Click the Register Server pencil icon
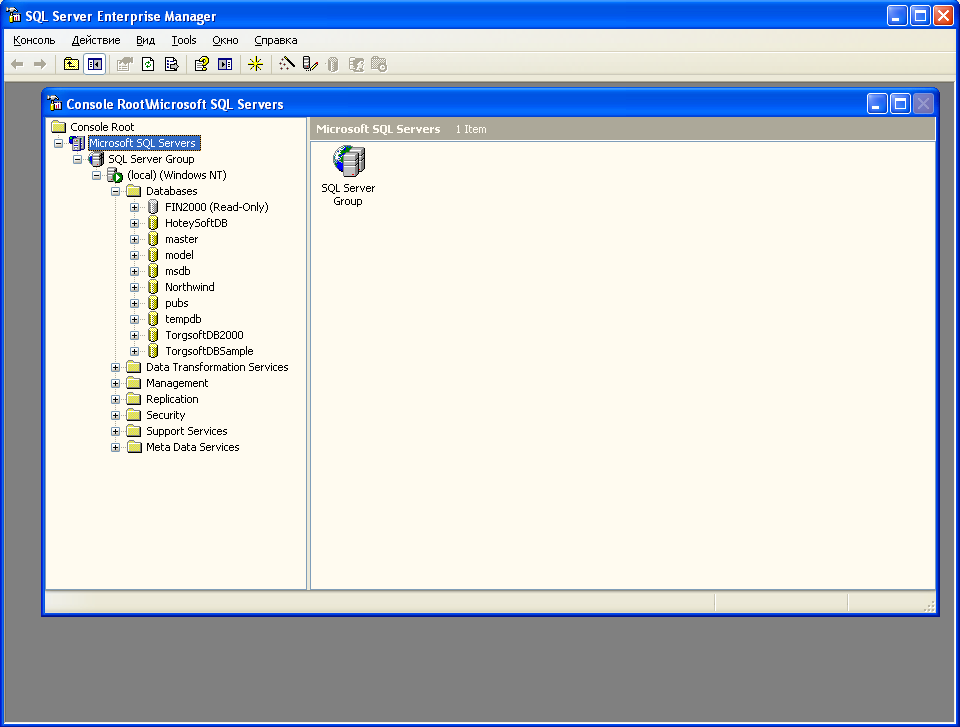This screenshot has height=727, width=960. 310,64
